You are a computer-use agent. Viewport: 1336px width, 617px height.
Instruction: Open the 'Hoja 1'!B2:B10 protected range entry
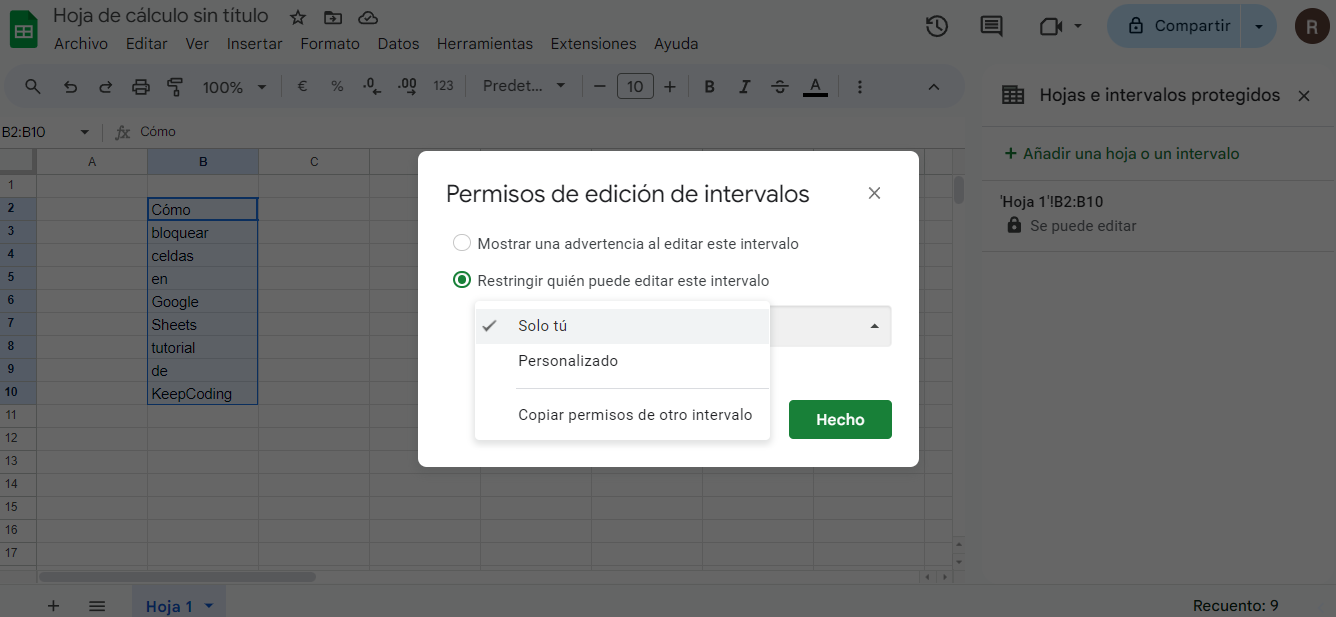click(1158, 214)
